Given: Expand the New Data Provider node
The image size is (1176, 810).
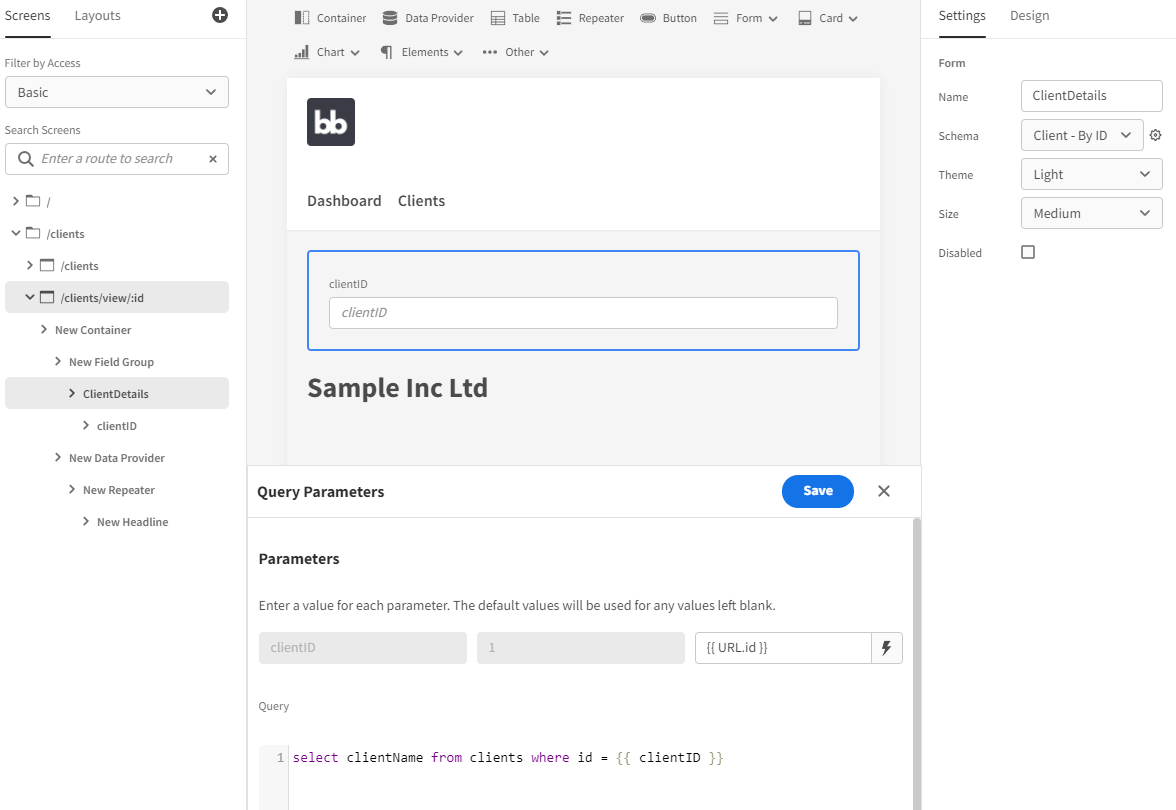Looking at the screenshot, I should click(58, 458).
